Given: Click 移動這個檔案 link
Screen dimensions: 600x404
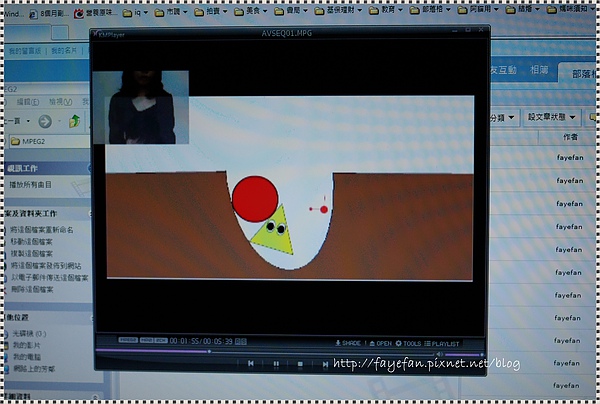Looking at the screenshot, I should (x=32, y=241).
